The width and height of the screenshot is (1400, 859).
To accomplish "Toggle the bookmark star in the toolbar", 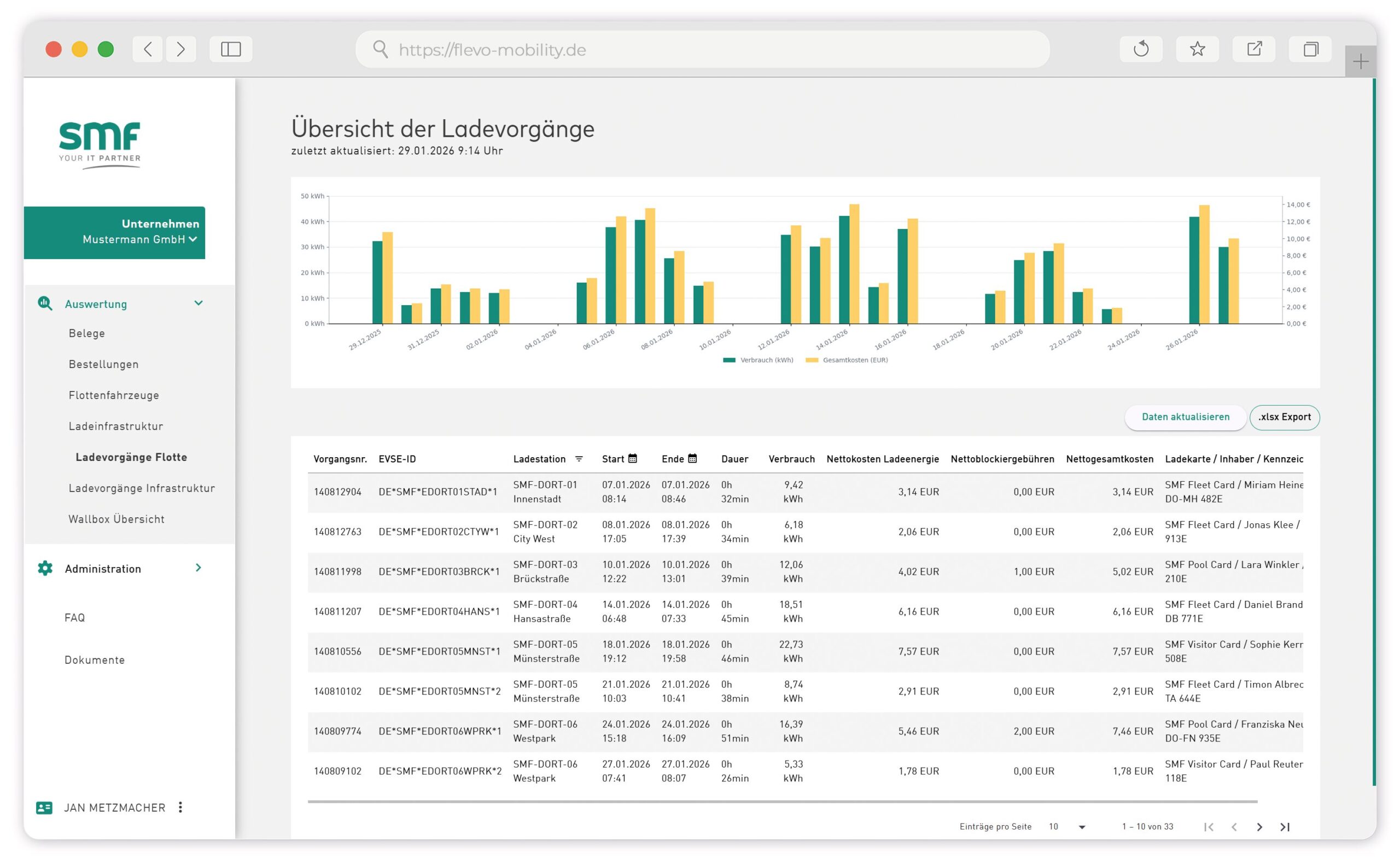I will [1198, 49].
